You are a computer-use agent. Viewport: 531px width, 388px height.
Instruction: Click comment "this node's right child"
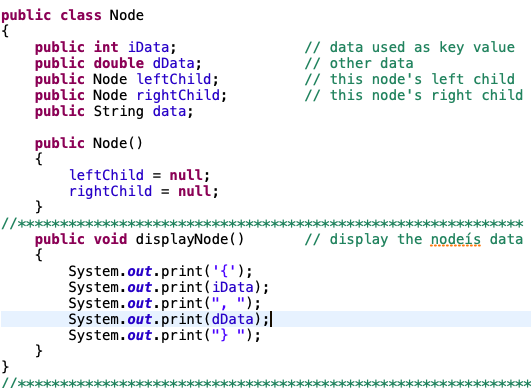[414, 95]
